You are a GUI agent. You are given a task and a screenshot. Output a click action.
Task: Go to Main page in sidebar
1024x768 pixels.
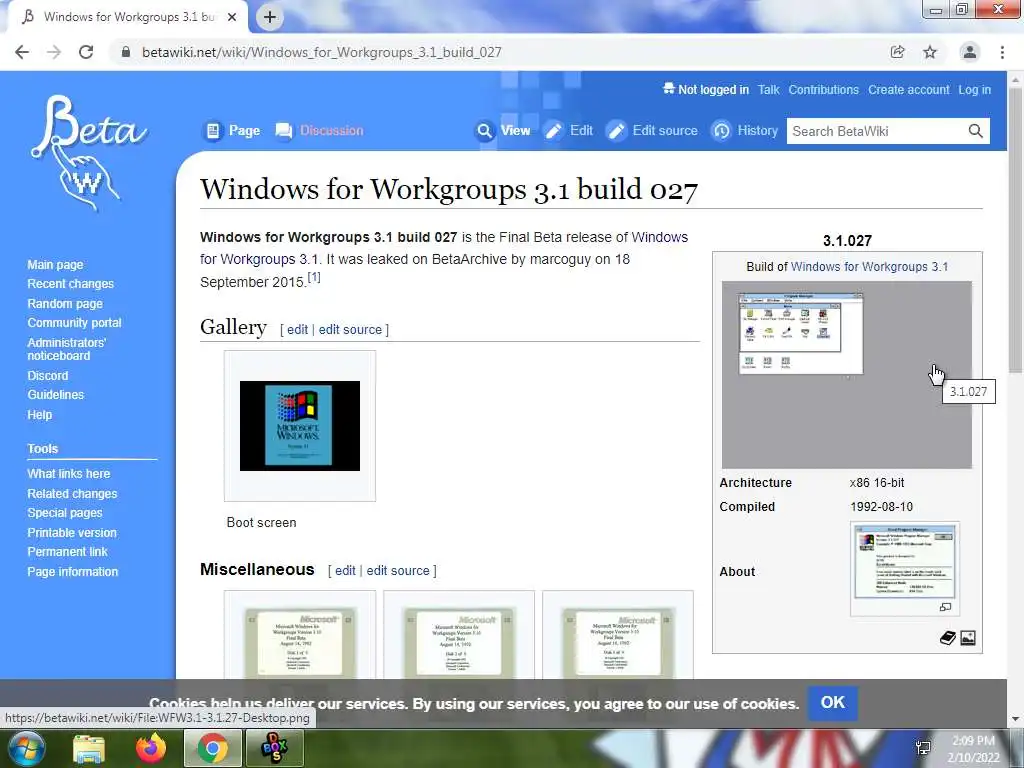point(56,264)
